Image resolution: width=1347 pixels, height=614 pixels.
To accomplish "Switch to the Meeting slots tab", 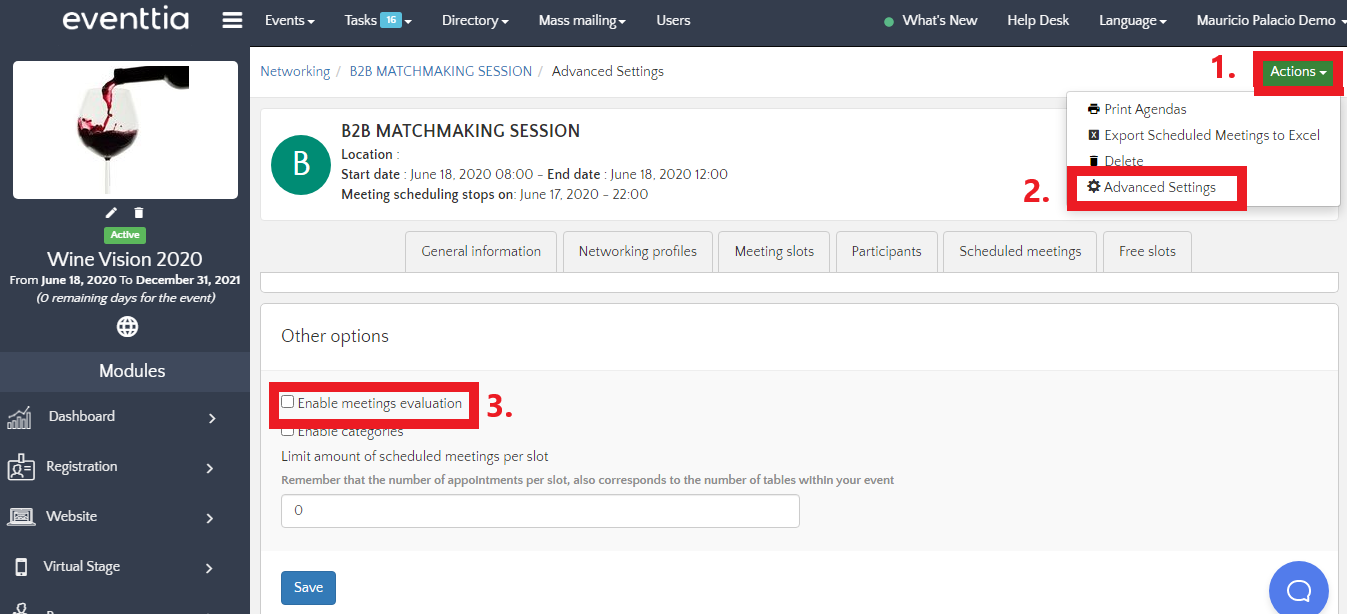I will 774,252.
